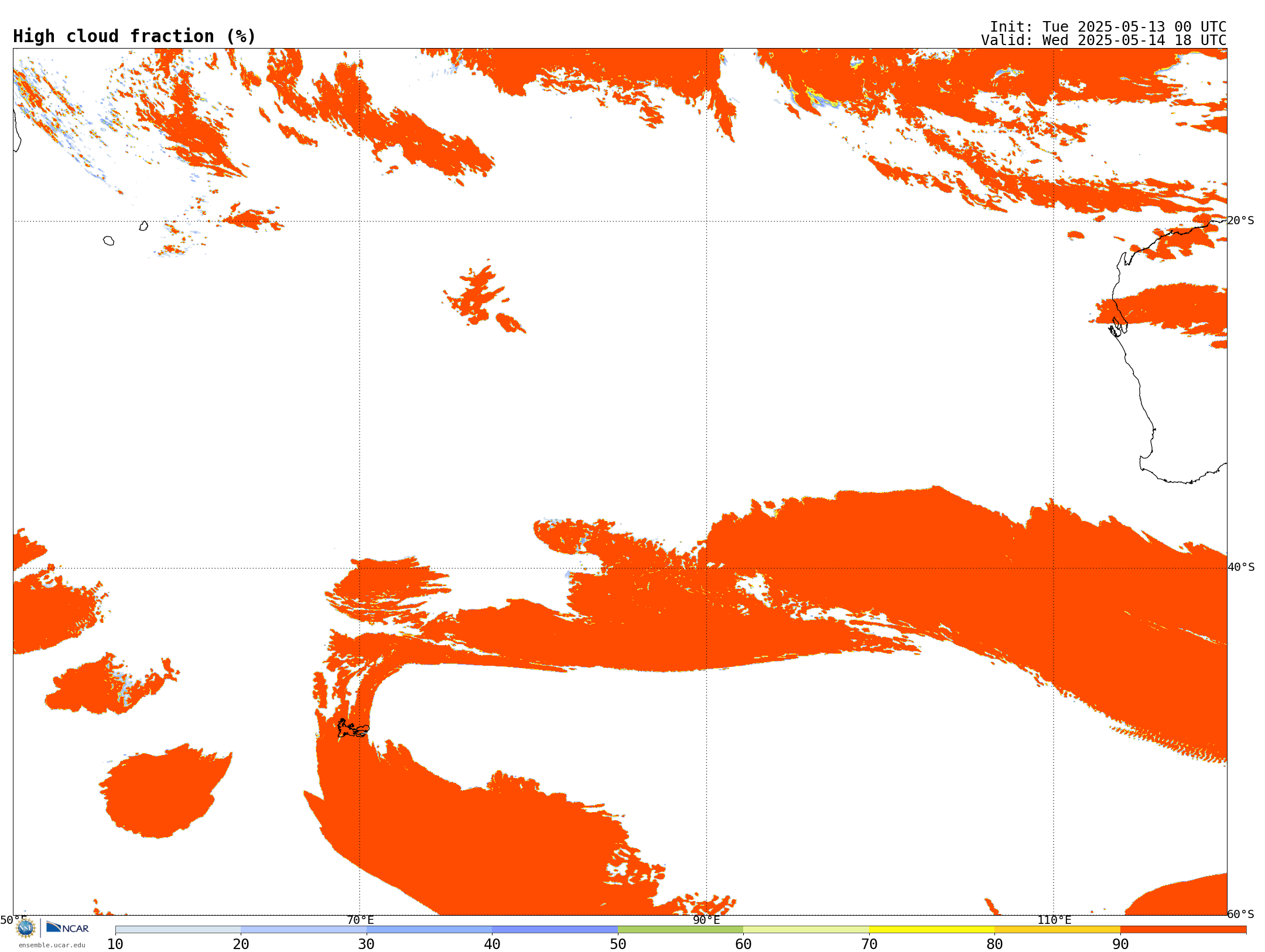Click the NSF logo icon
This screenshot has height=952, width=1265.
[x=26, y=927]
